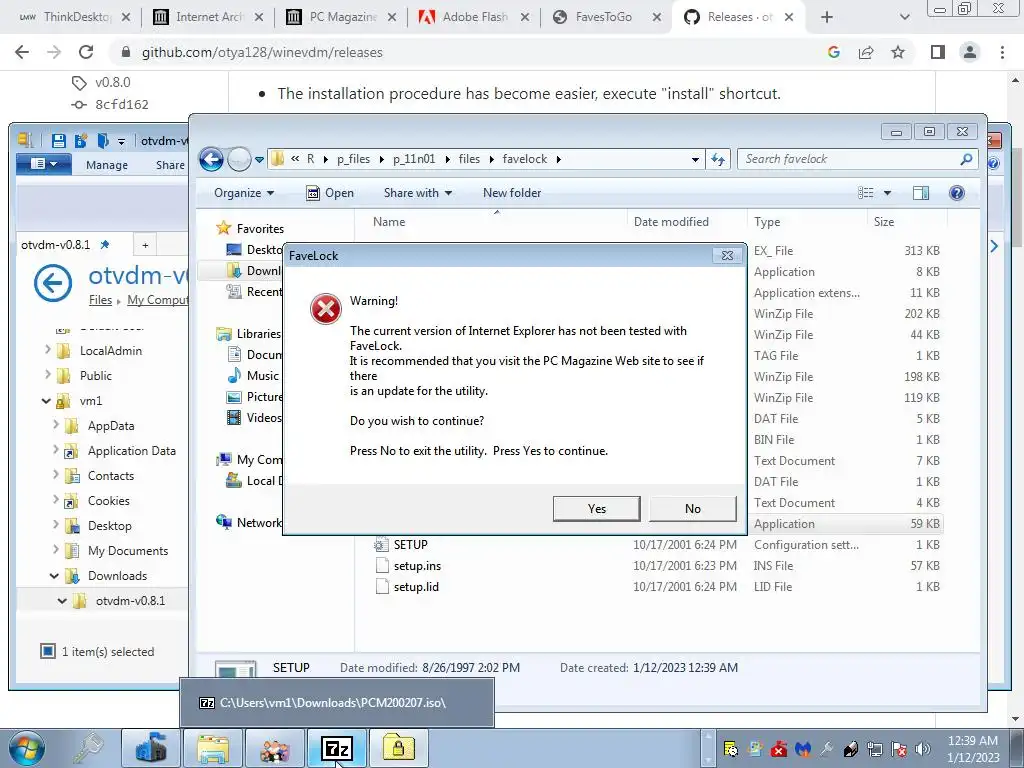Screen dimensions: 1024x768
Task: Refresh the favelock folder view
Action: point(718,159)
